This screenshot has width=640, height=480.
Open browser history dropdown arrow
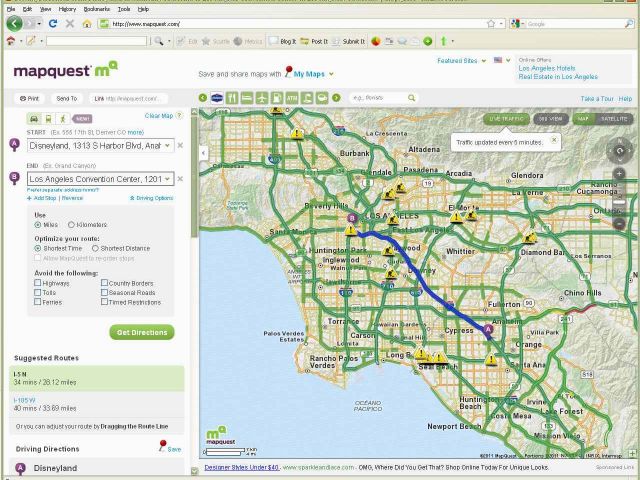pyautogui.click(x=39, y=24)
